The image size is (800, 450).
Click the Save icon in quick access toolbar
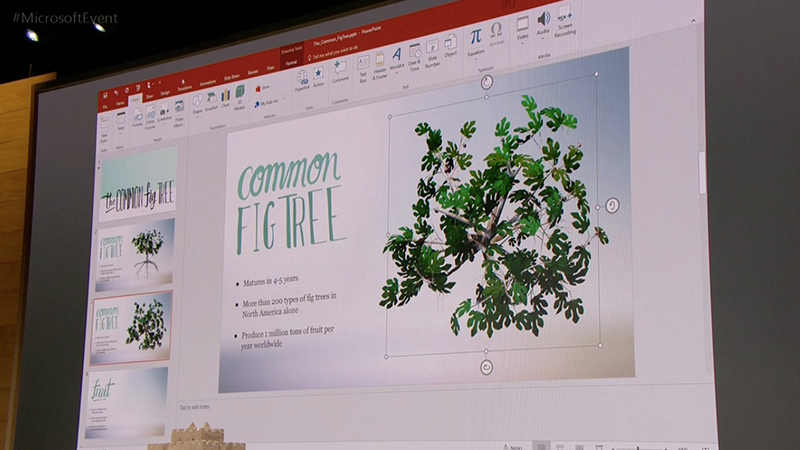tap(105, 95)
